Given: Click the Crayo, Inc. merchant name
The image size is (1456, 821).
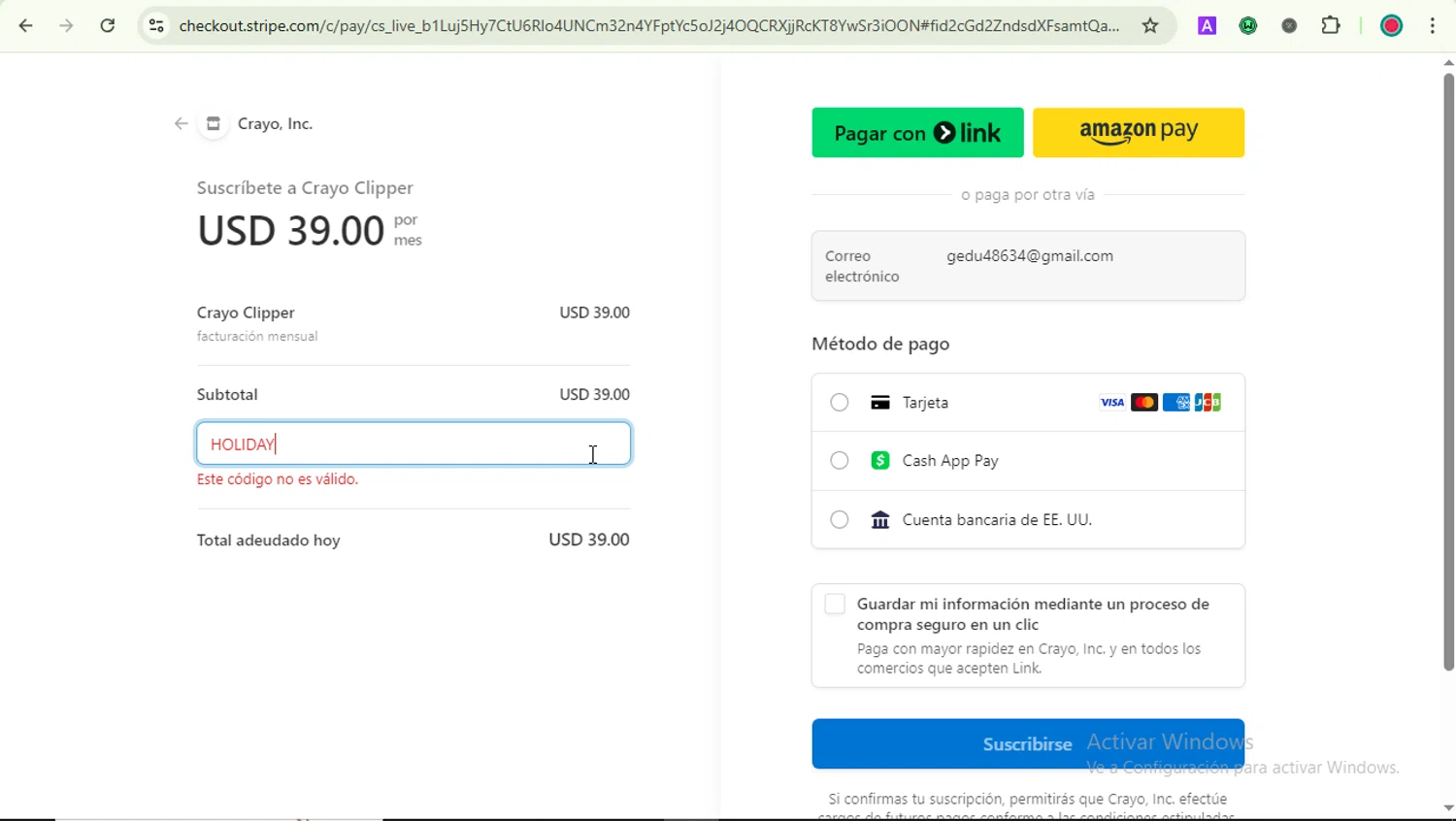Looking at the screenshot, I should [275, 123].
